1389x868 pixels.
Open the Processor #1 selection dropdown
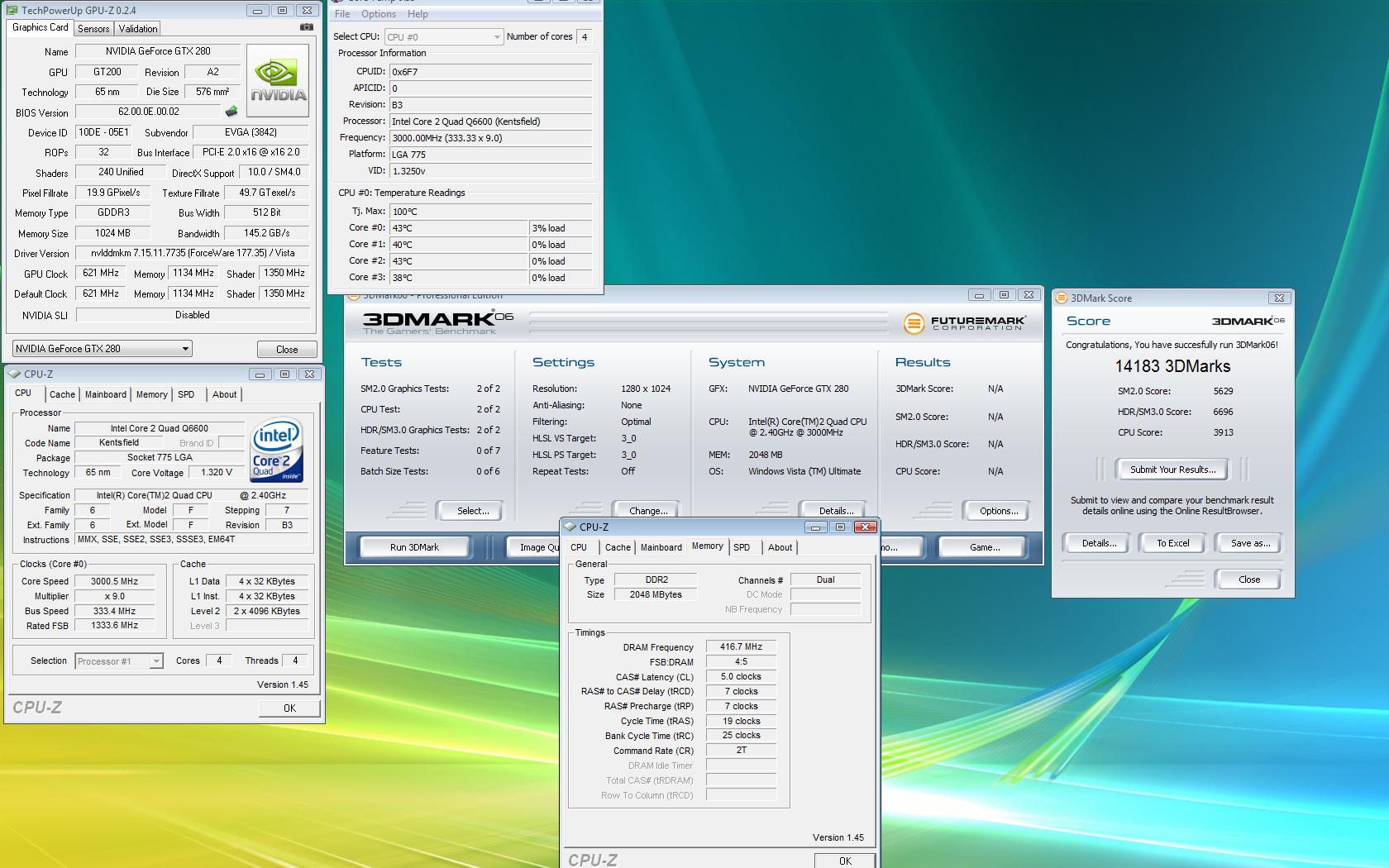118,661
